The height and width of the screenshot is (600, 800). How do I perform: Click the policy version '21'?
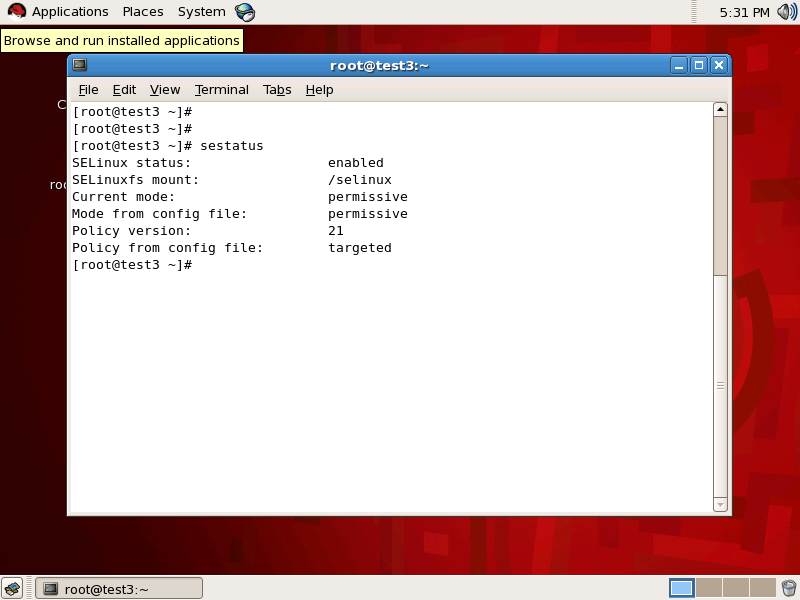pyautogui.click(x=336, y=231)
